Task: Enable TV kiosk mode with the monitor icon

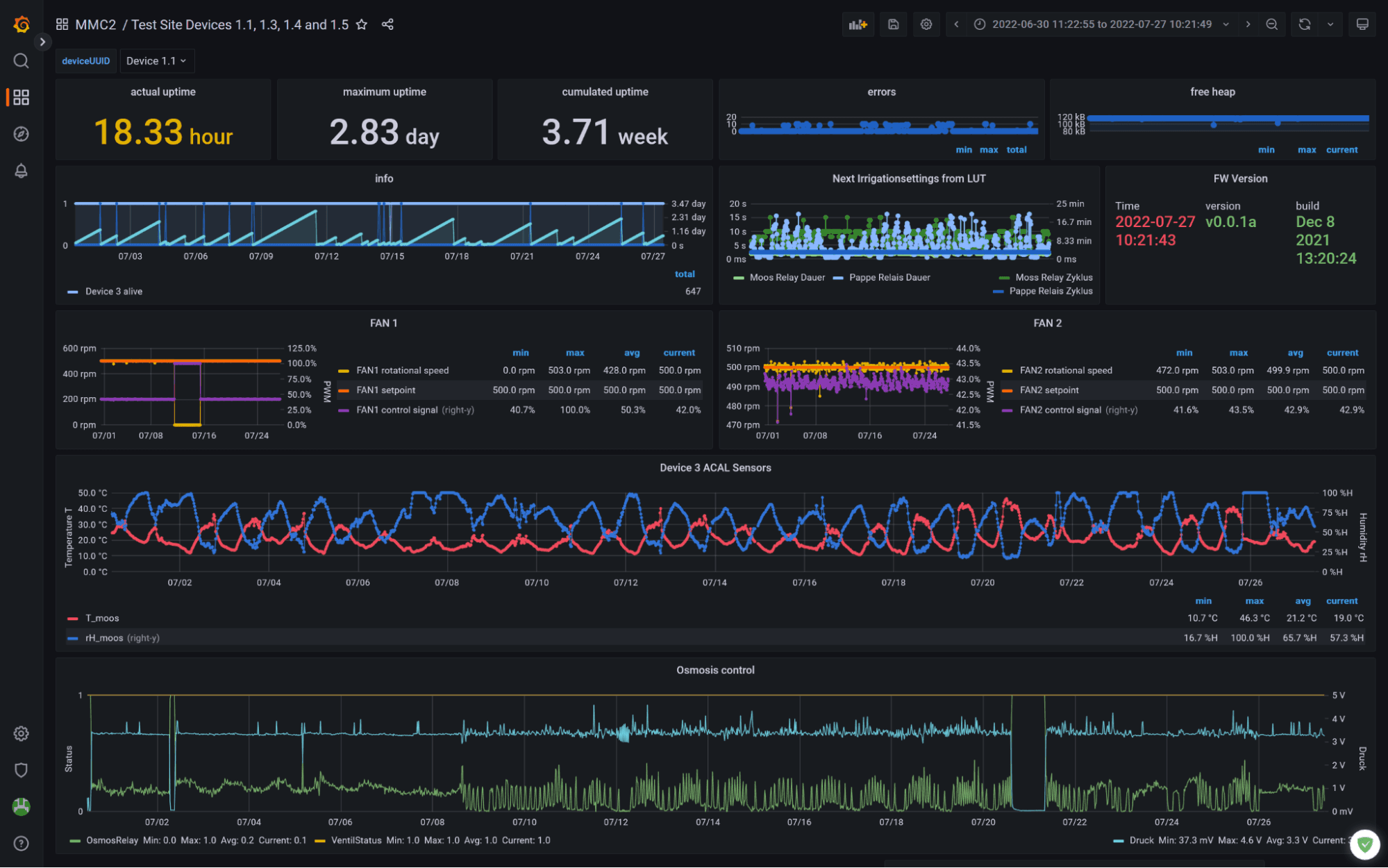Action: tap(1362, 24)
